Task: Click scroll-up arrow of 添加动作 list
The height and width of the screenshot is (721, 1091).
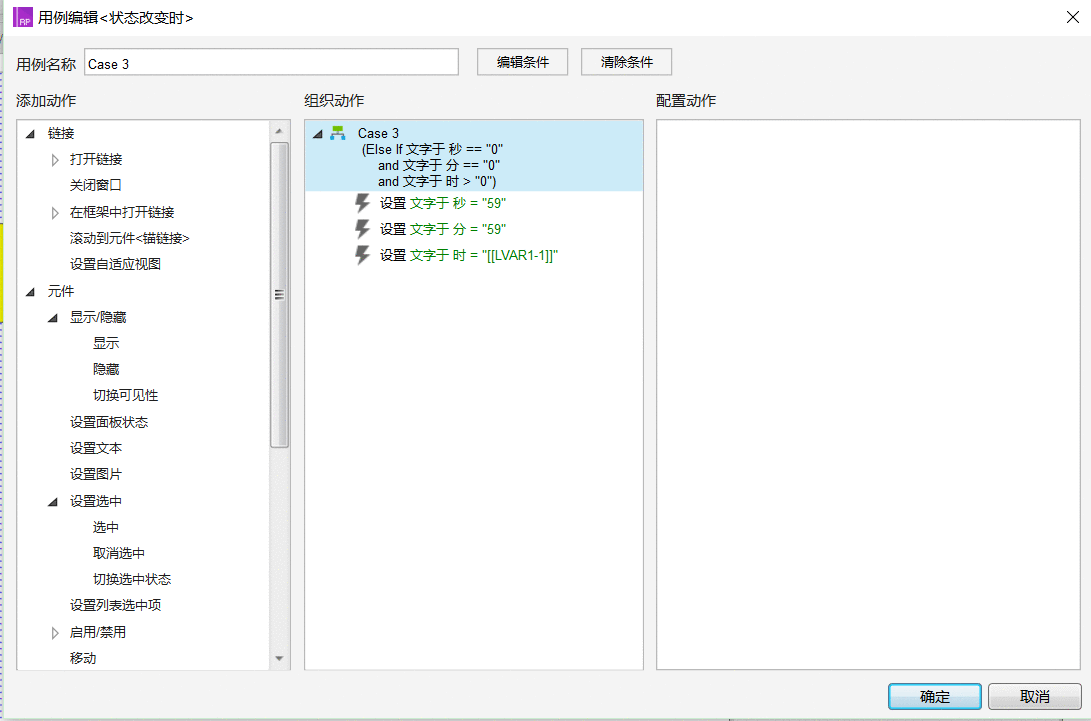Action: [279, 131]
